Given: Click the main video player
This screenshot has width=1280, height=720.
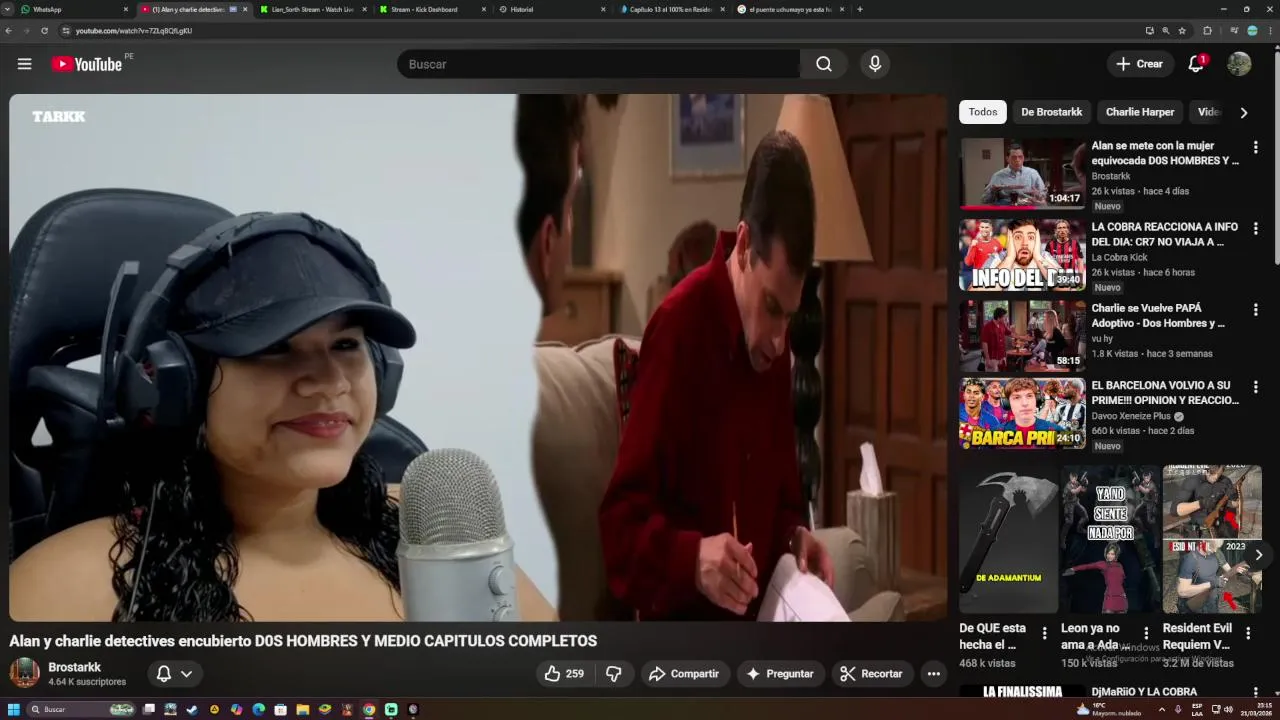Looking at the screenshot, I should 478,358.
